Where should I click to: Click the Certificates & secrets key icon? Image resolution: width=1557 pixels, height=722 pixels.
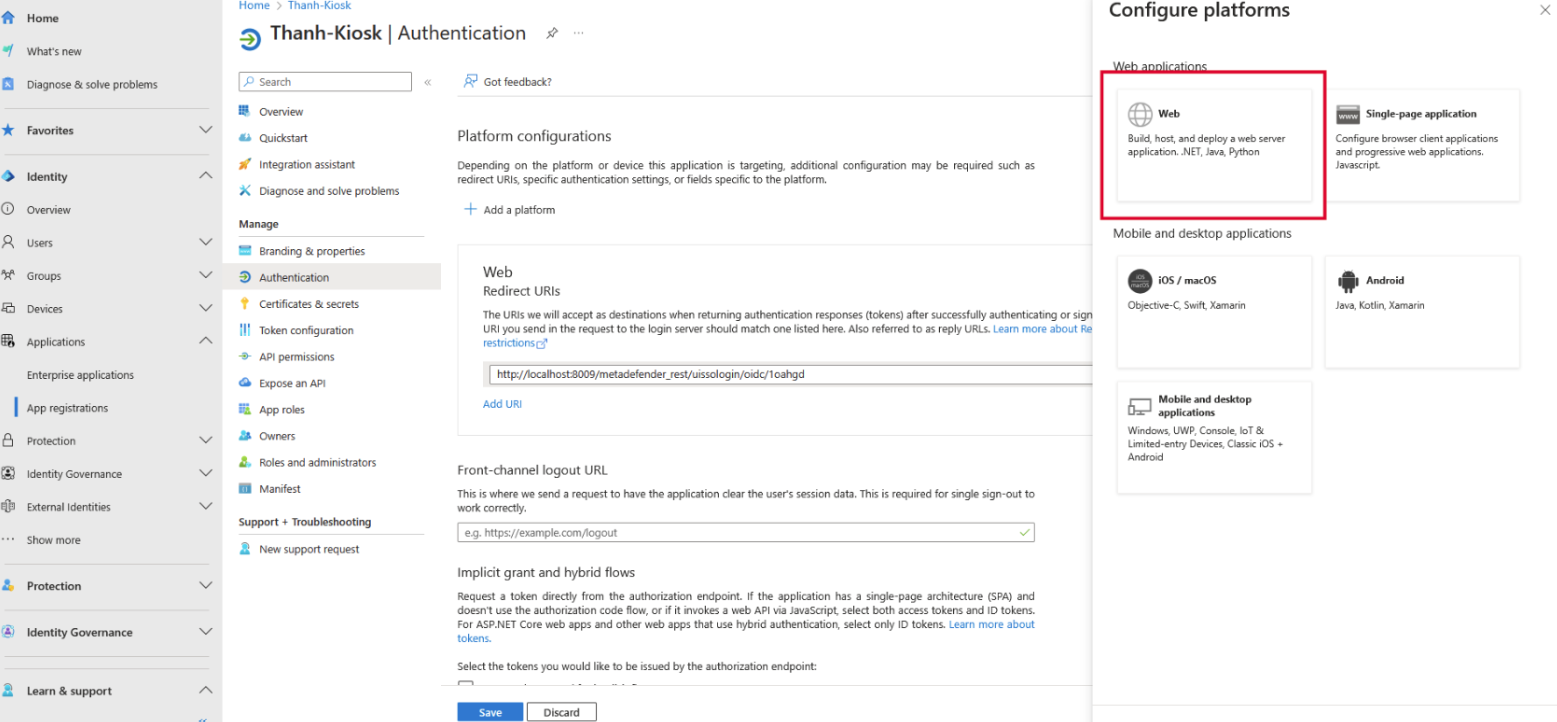coord(245,304)
